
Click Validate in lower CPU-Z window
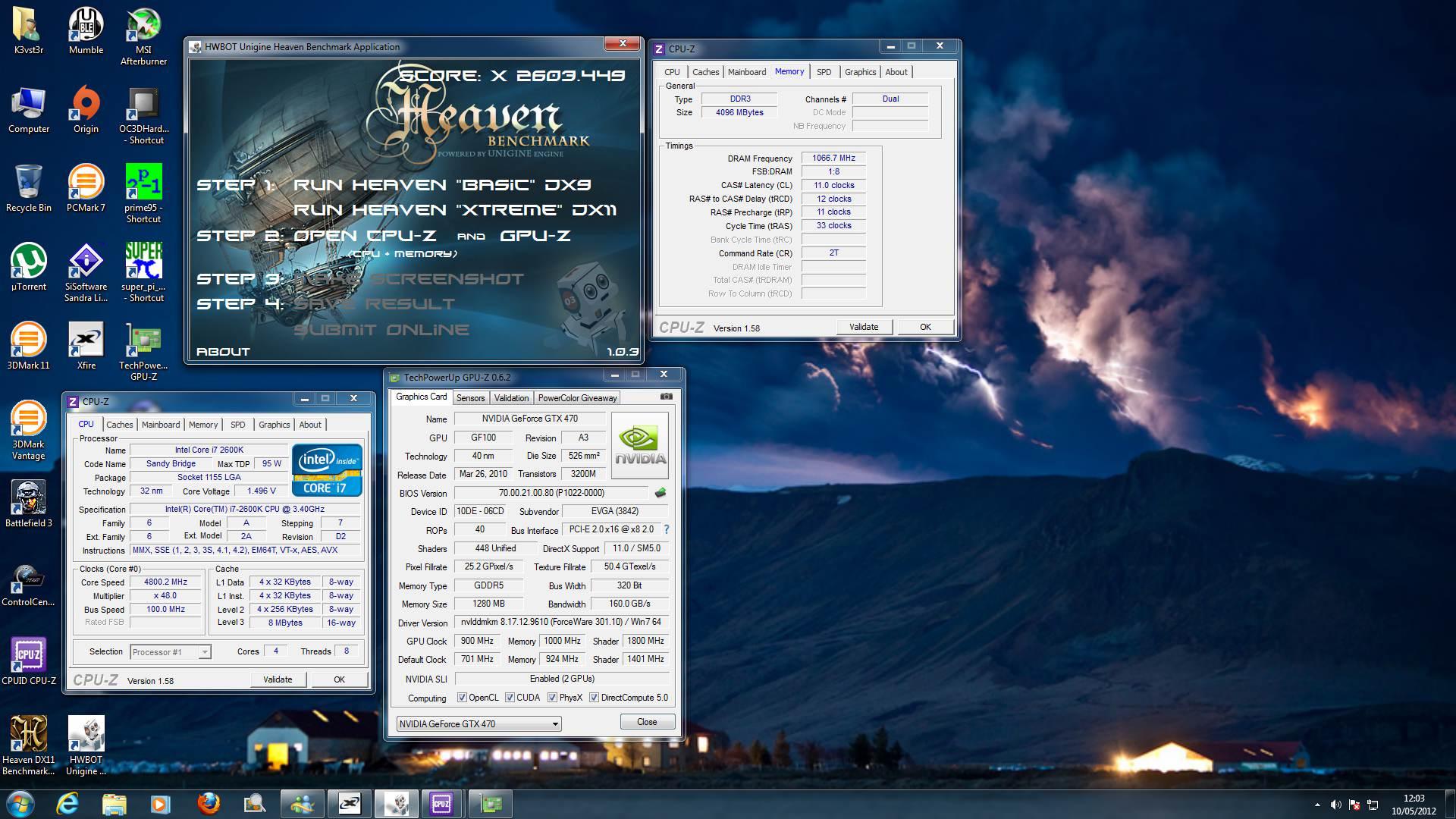(278, 679)
